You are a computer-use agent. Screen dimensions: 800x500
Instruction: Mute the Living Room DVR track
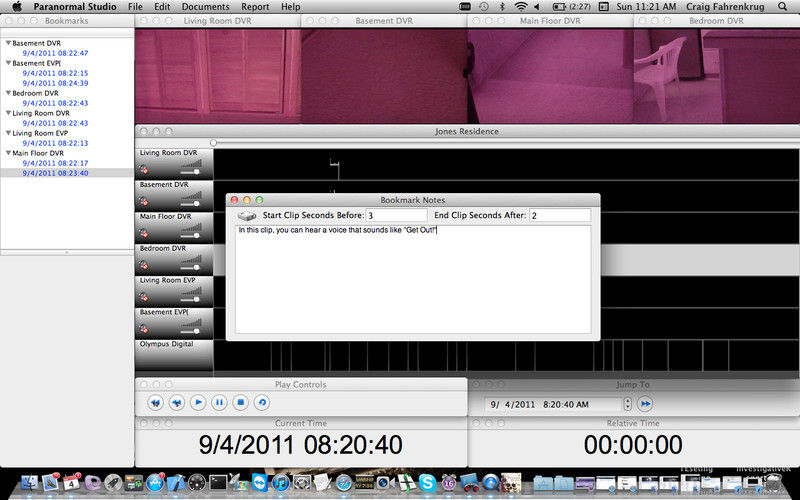tap(144, 169)
